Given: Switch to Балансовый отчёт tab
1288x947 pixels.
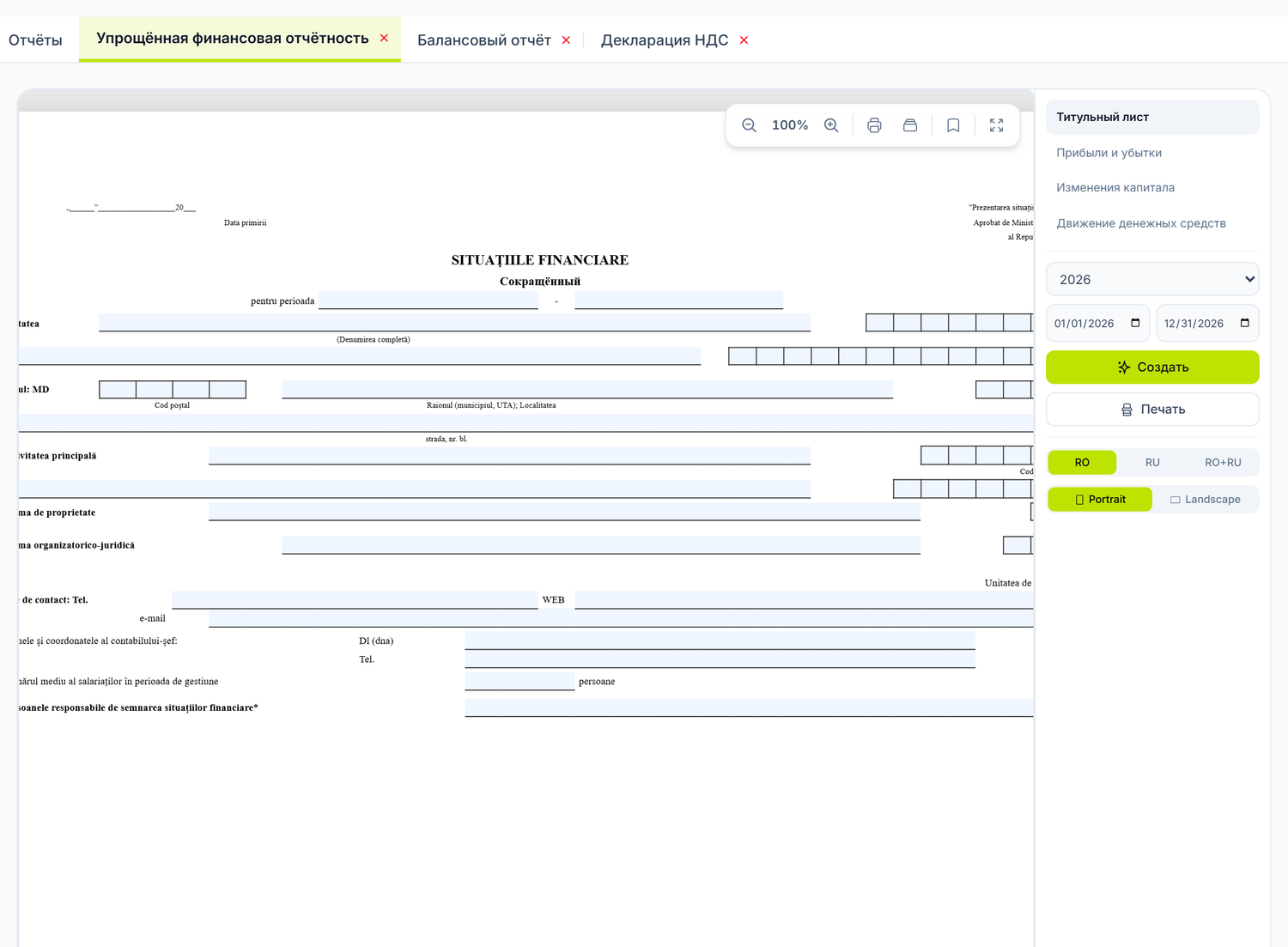Looking at the screenshot, I should (x=484, y=40).
